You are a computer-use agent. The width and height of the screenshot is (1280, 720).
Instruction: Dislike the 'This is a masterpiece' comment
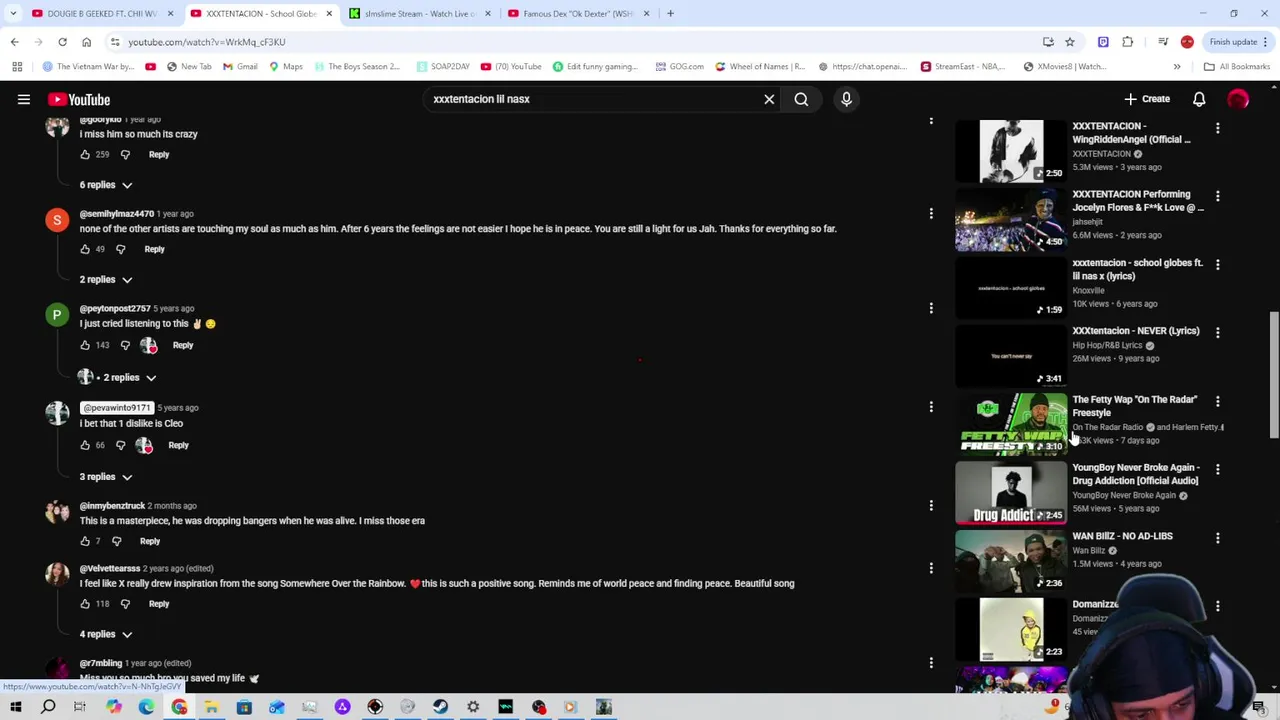116,541
